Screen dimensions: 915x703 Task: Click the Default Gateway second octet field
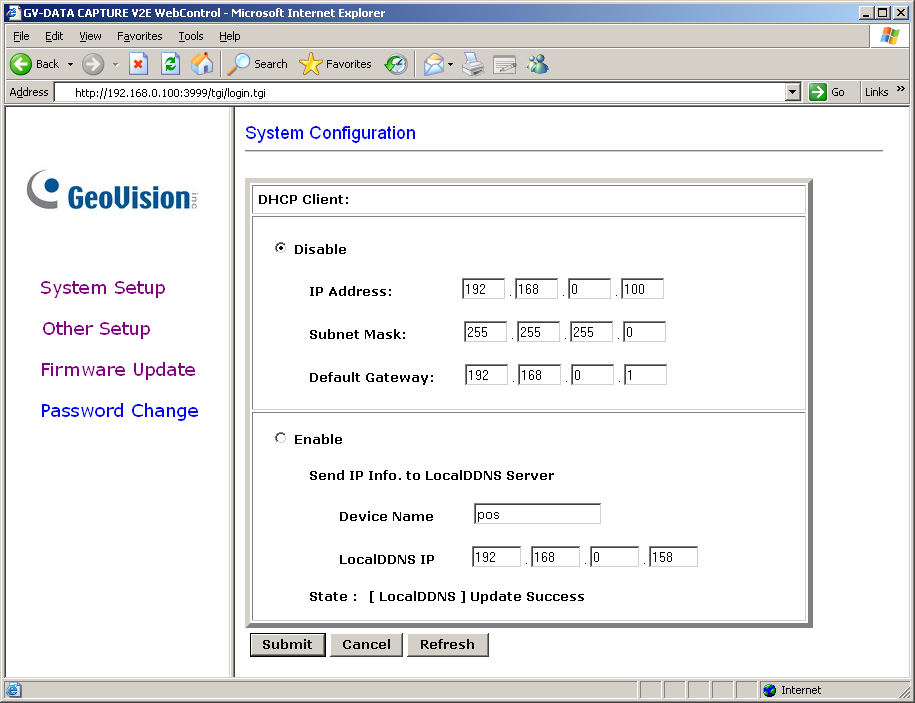540,375
